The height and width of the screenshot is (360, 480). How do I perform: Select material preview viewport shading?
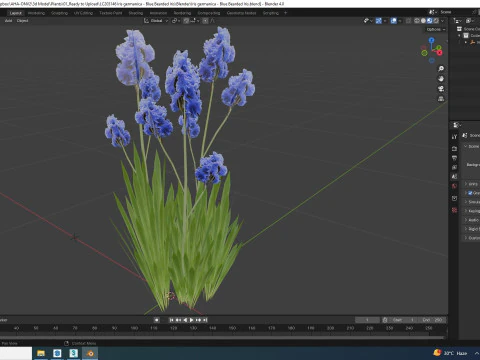430,21
